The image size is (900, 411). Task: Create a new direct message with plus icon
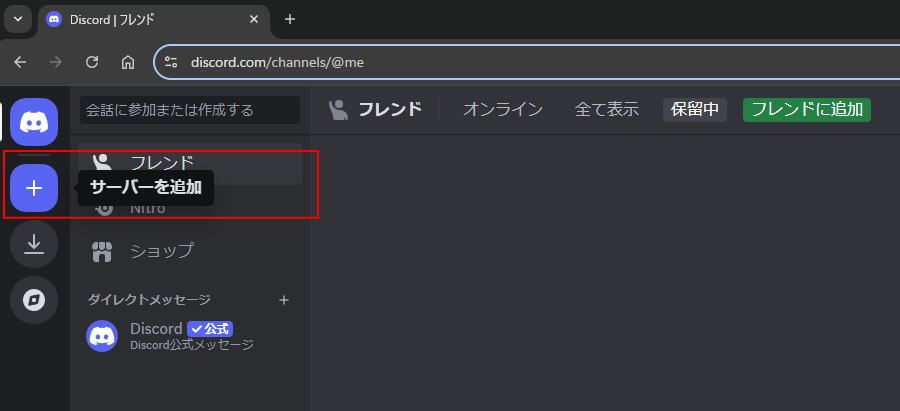(x=284, y=300)
